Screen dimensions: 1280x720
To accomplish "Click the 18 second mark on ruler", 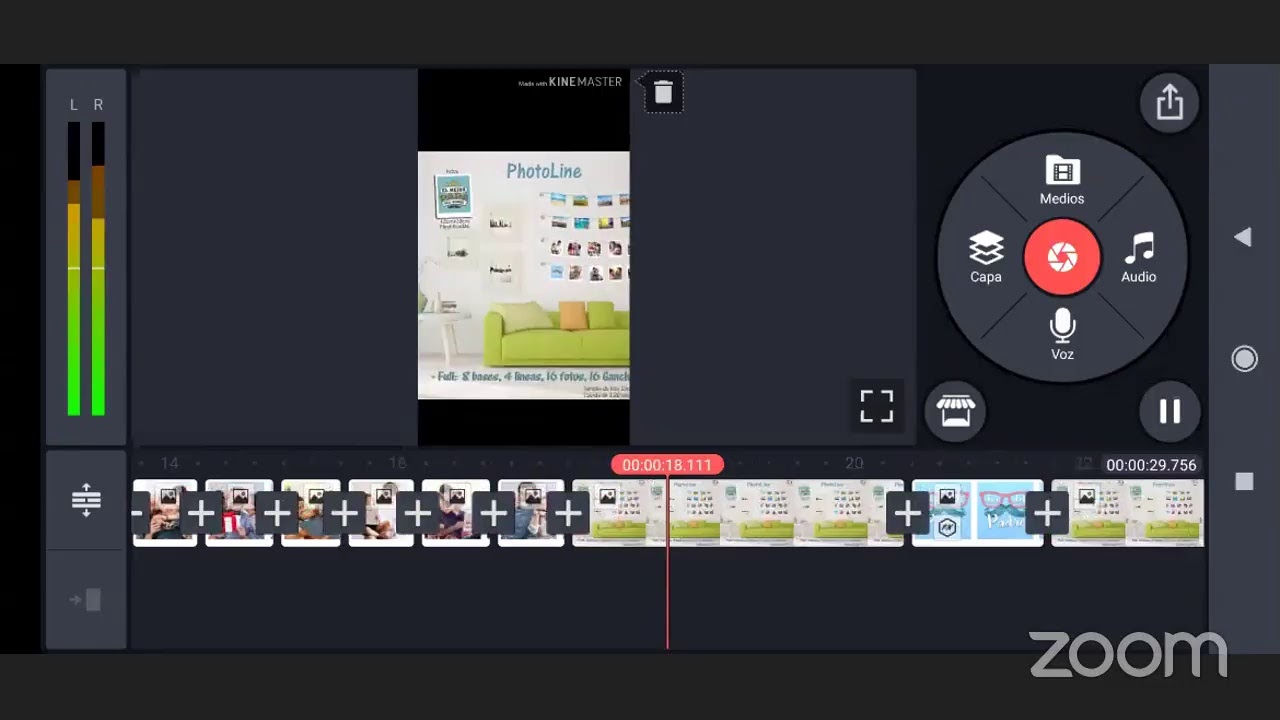I will click(397, 463).
